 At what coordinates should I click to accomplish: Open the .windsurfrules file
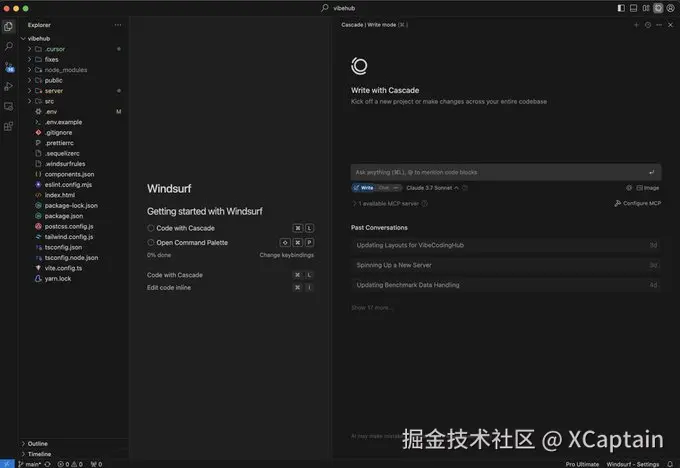coord(65,164)
